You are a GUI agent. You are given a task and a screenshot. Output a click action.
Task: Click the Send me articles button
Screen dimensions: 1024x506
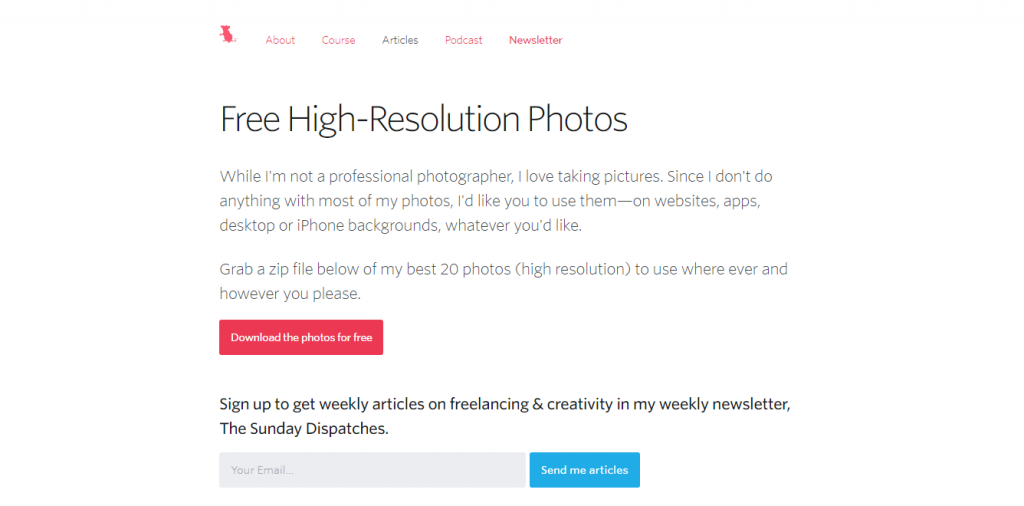pyautogui.click(x=584, y=470)
